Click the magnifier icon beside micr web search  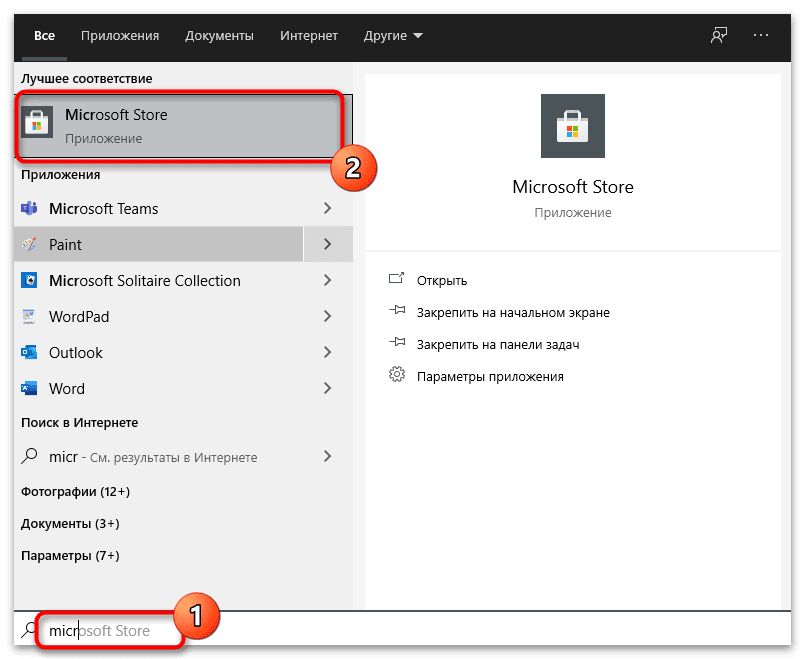pos(29,456)
